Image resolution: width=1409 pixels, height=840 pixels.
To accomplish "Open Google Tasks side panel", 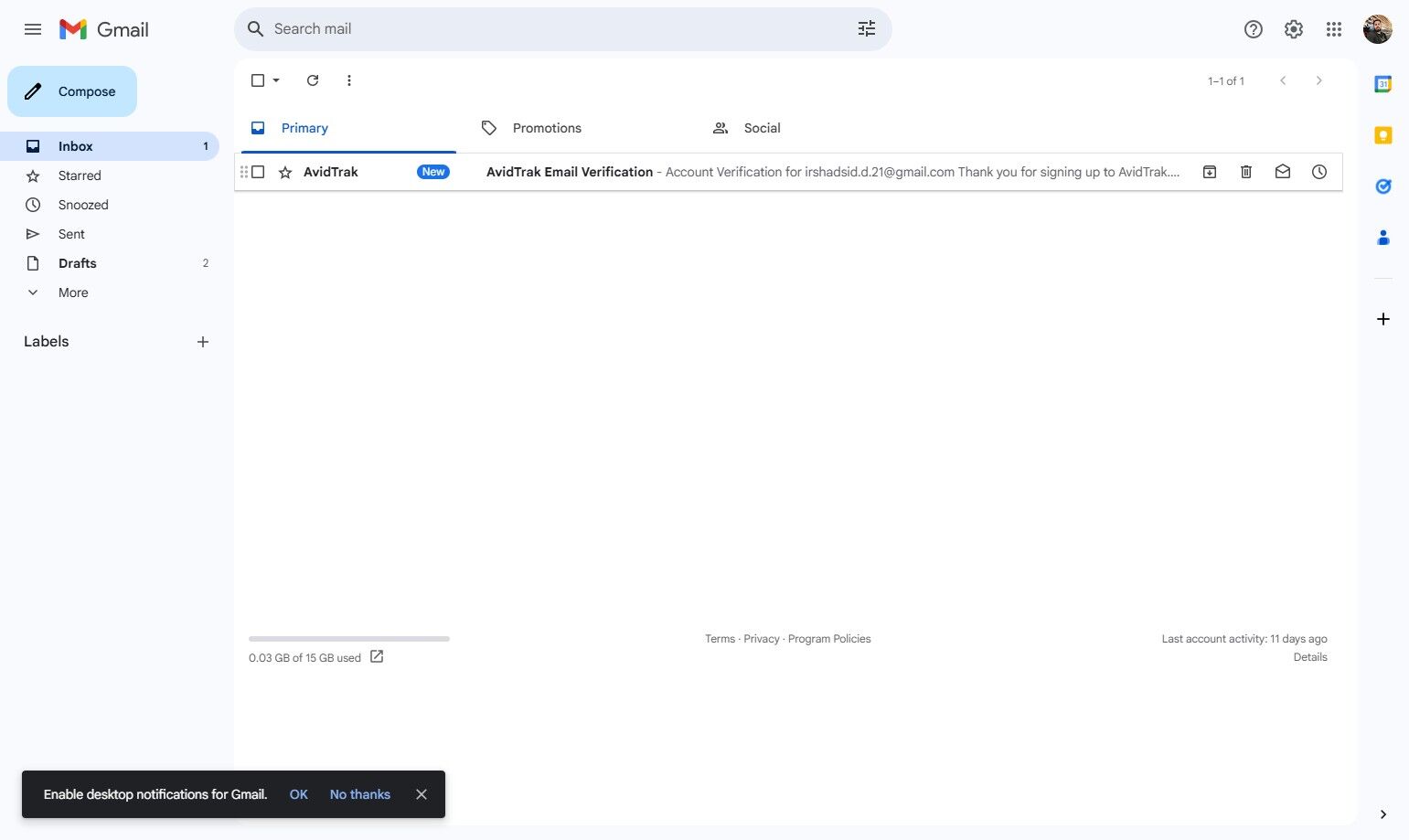I will [1383, 186].
